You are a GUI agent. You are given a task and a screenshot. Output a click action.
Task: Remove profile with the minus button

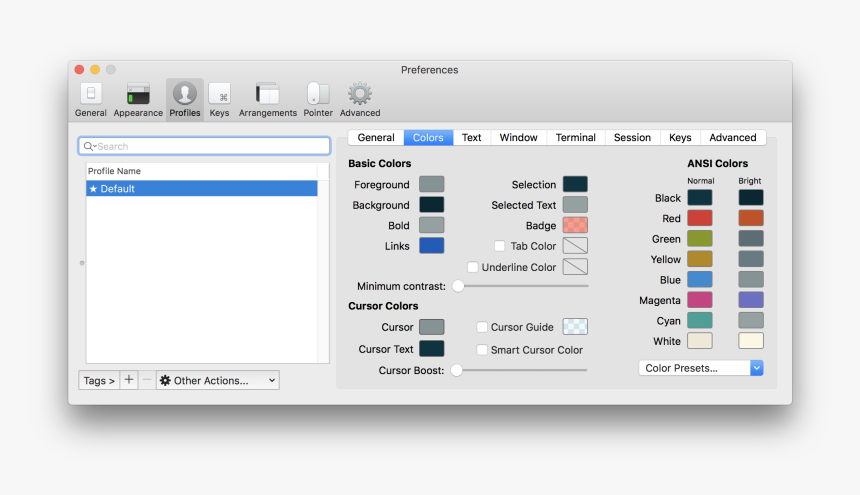(x=146, y=380)
